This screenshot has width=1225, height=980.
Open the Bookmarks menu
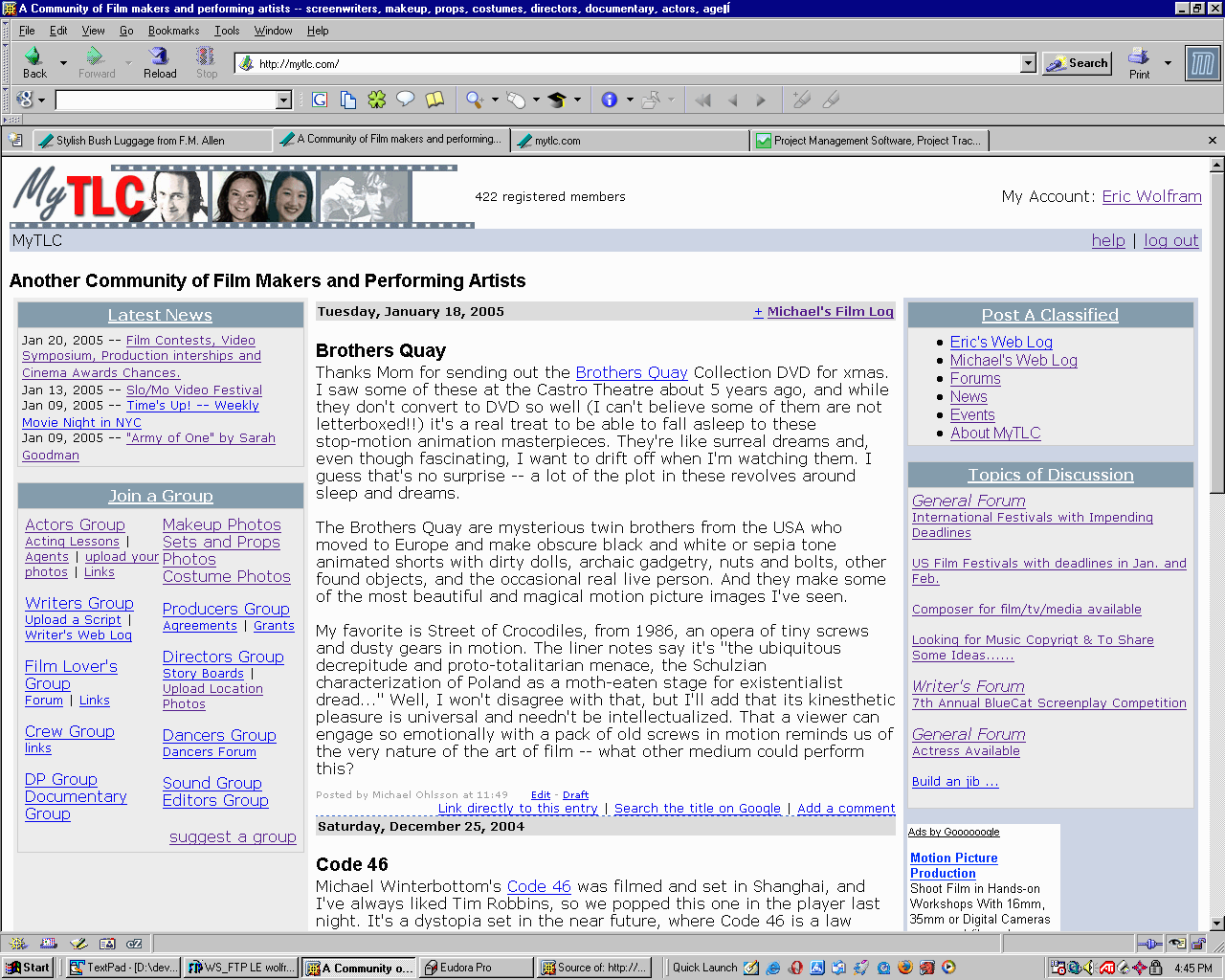point(173,31)
